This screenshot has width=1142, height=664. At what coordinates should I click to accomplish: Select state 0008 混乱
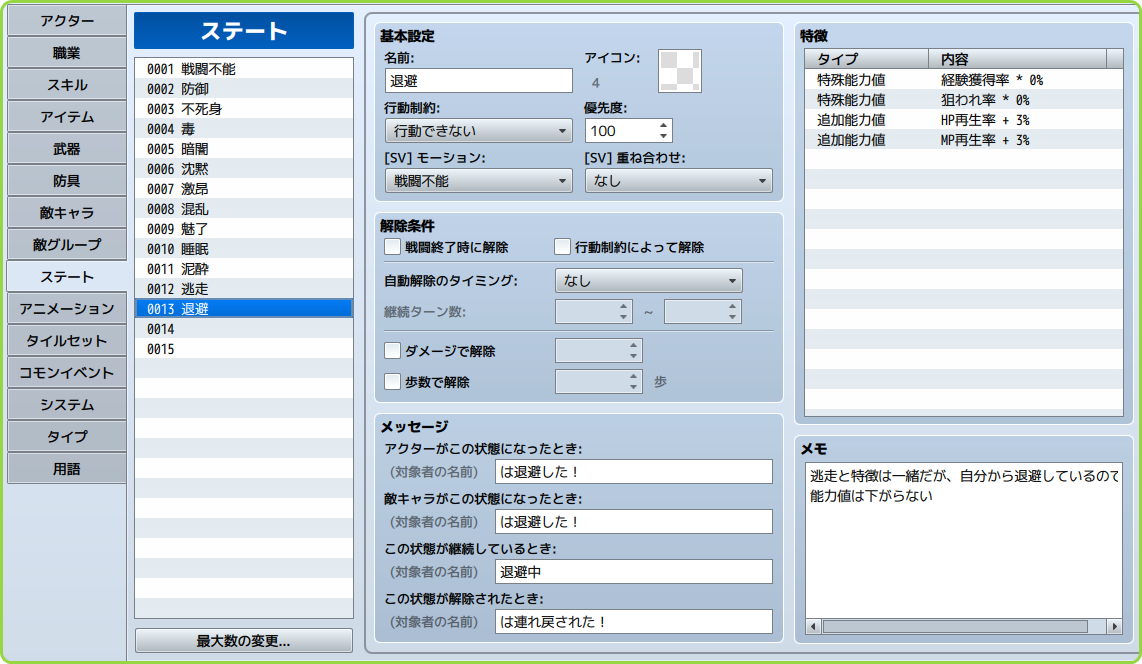point(244,209)
